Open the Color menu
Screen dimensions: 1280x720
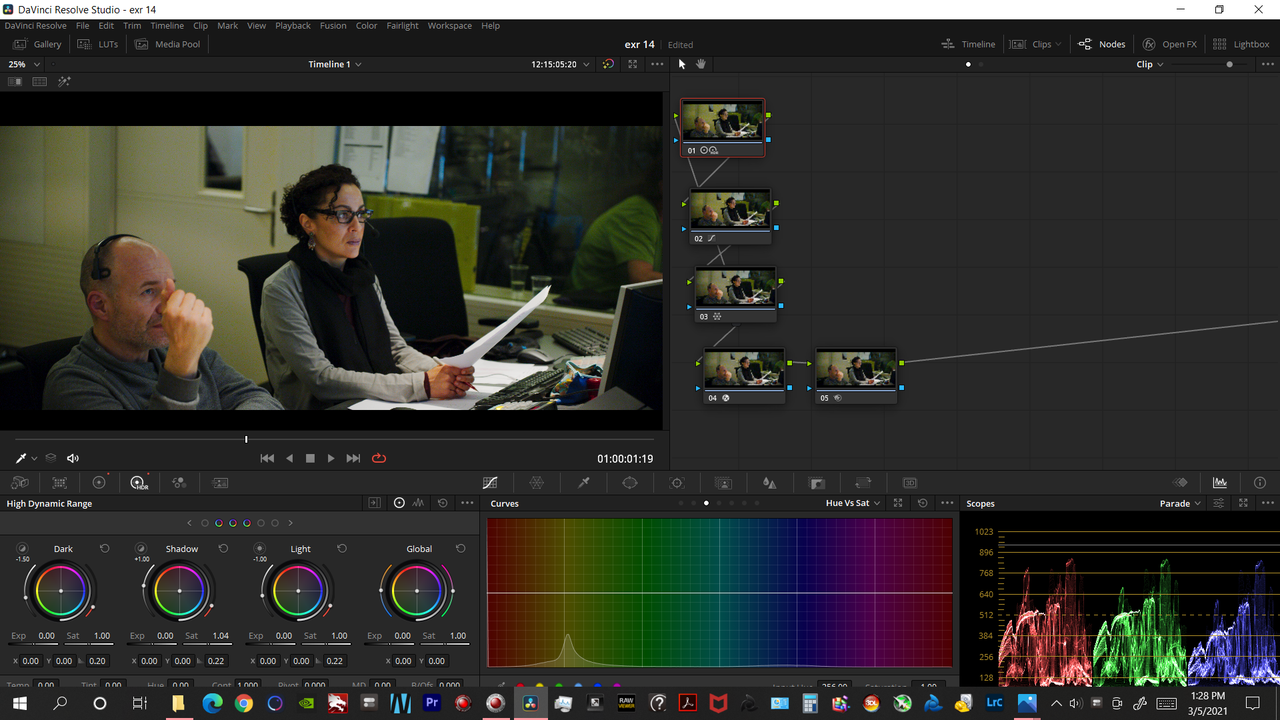(366, 25)
